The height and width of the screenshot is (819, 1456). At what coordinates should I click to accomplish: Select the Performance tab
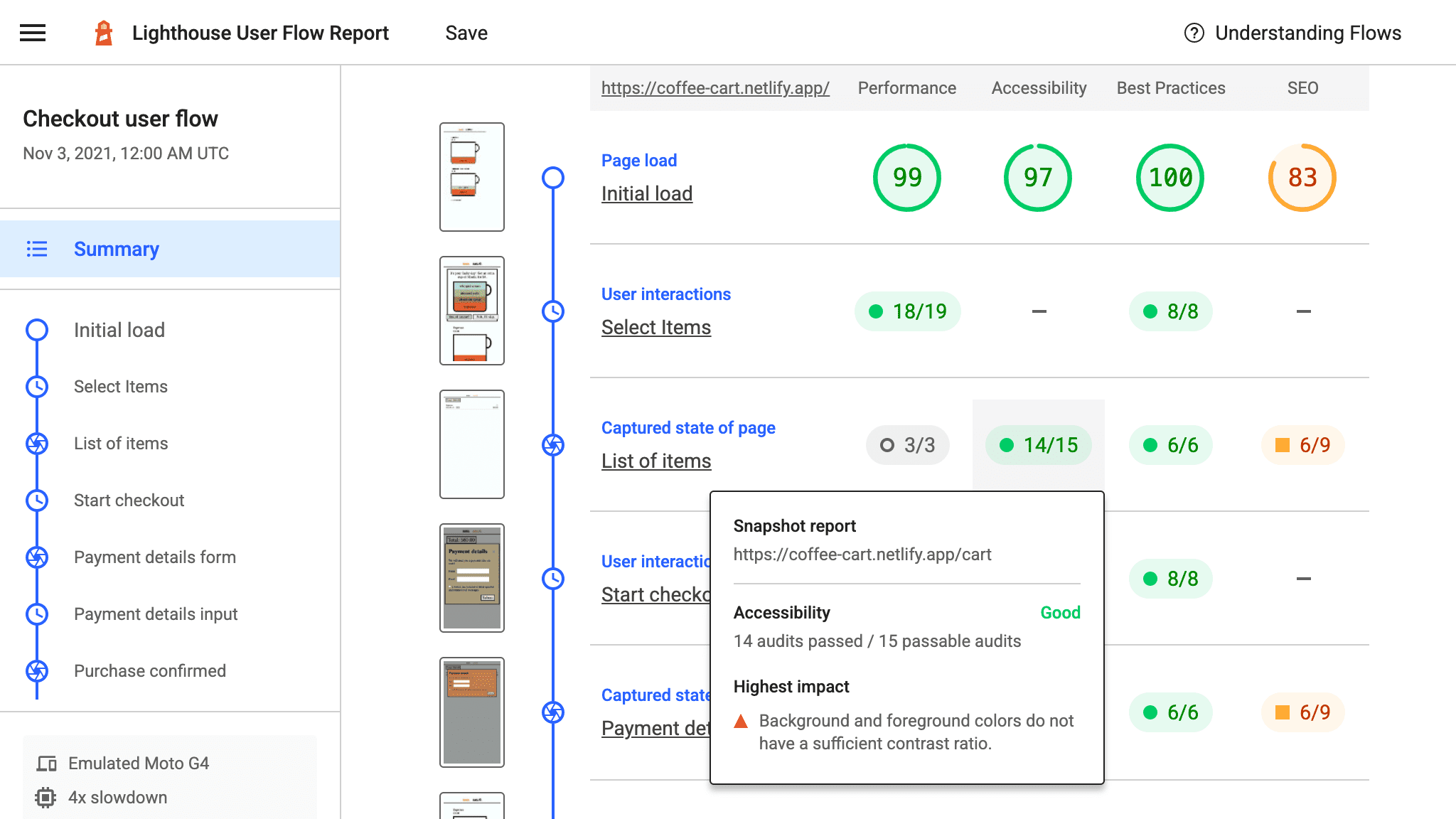pyautogui.click(x=906, y=87)
